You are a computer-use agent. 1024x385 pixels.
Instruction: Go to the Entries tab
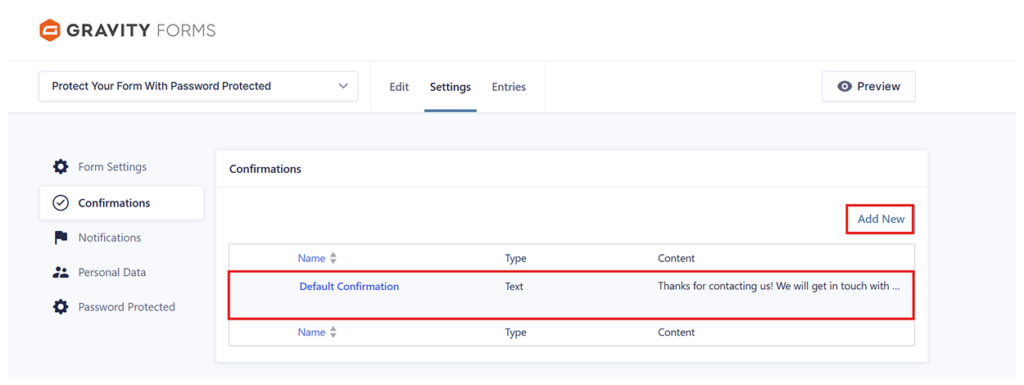point(509,87)
